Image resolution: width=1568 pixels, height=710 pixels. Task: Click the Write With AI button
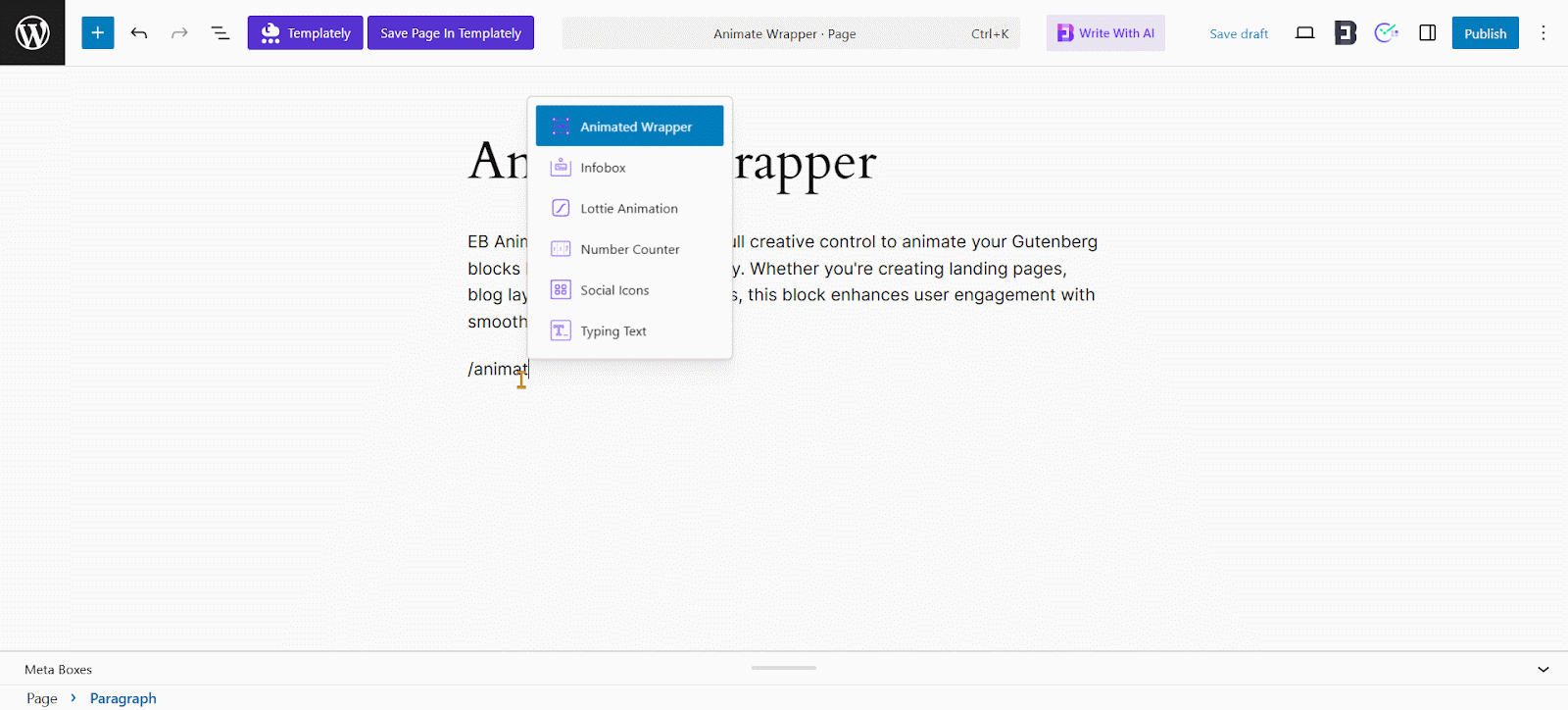(x=1105, y=32)
